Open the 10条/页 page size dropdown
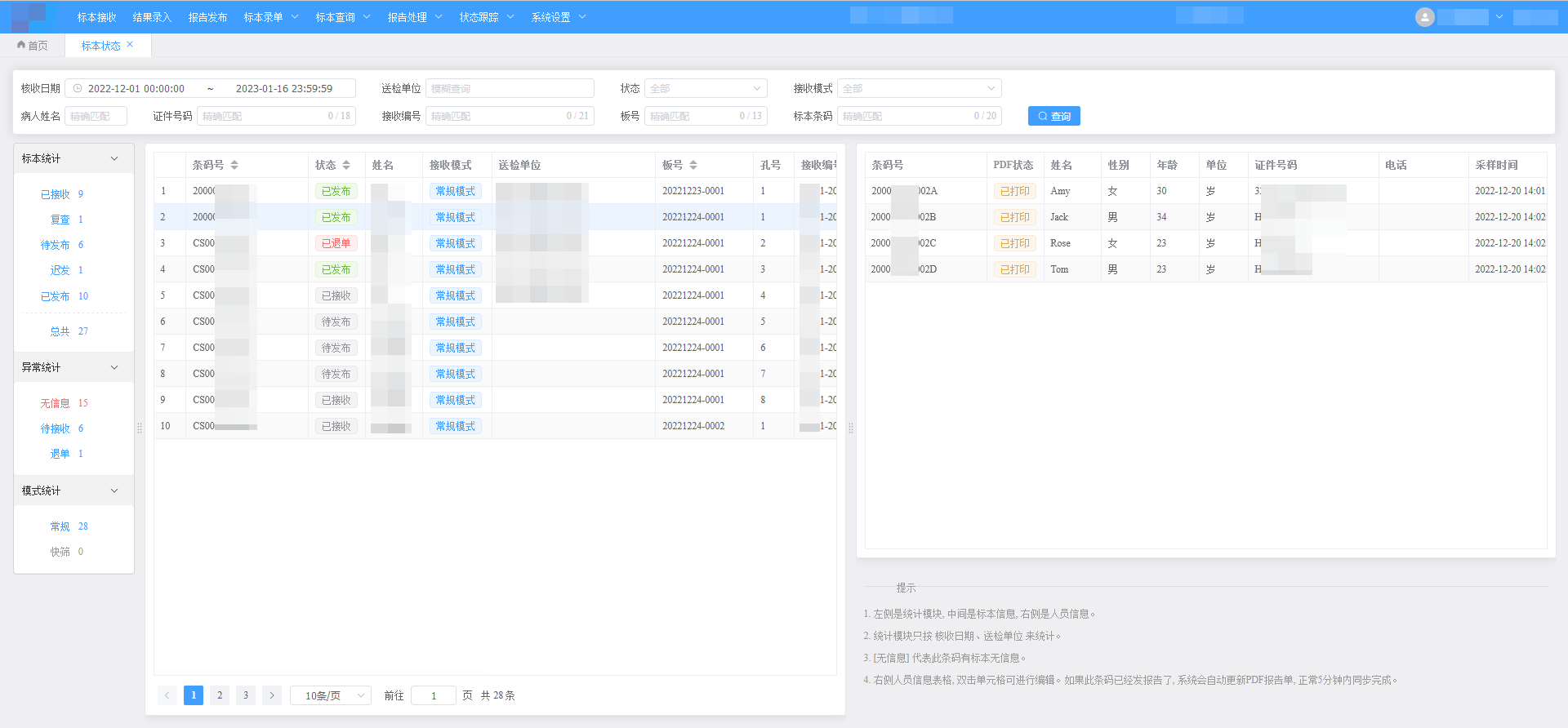 pos(331,695)
